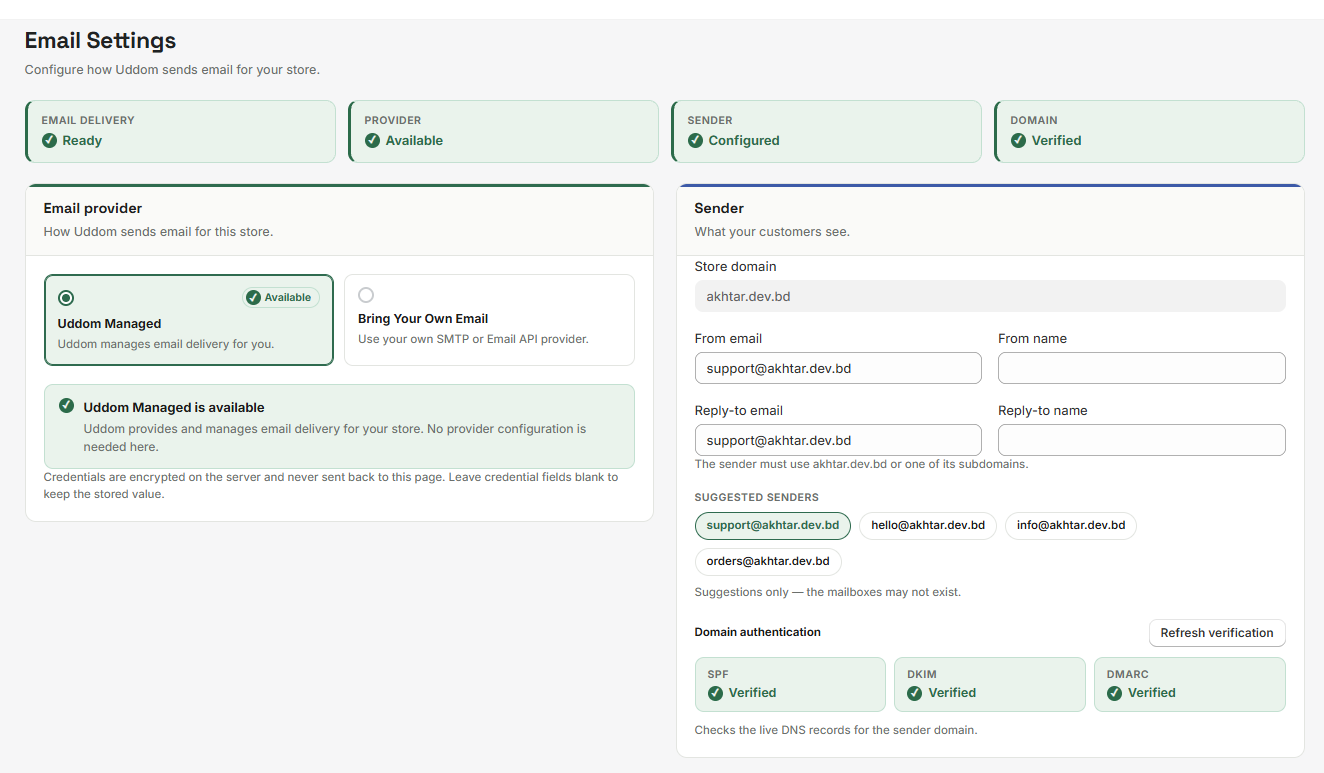Click the DMARC Verified checkmark icon
This screenshot has height=773, width=1324.
(x=1115, y=693)
